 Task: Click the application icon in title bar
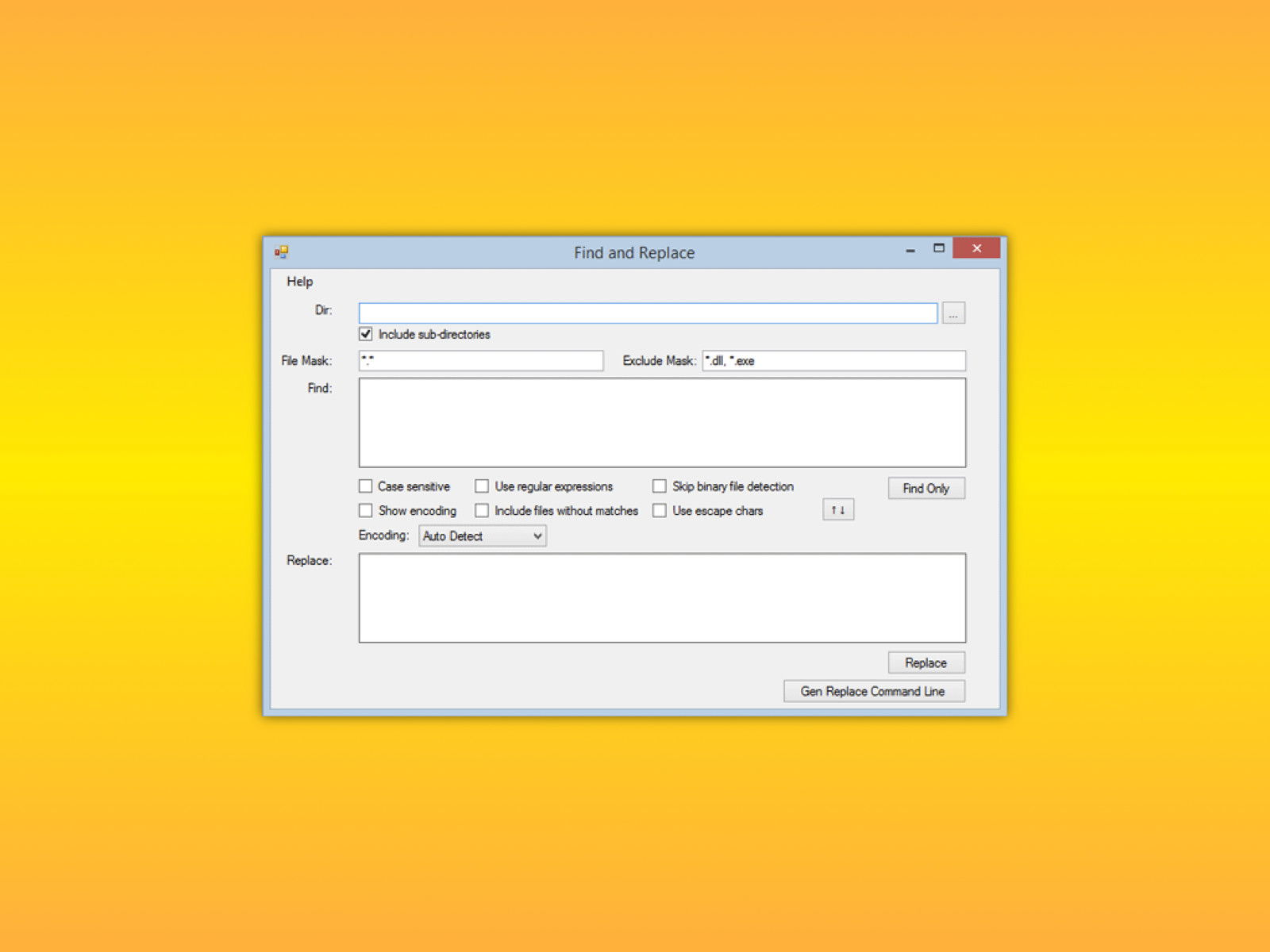281,252
